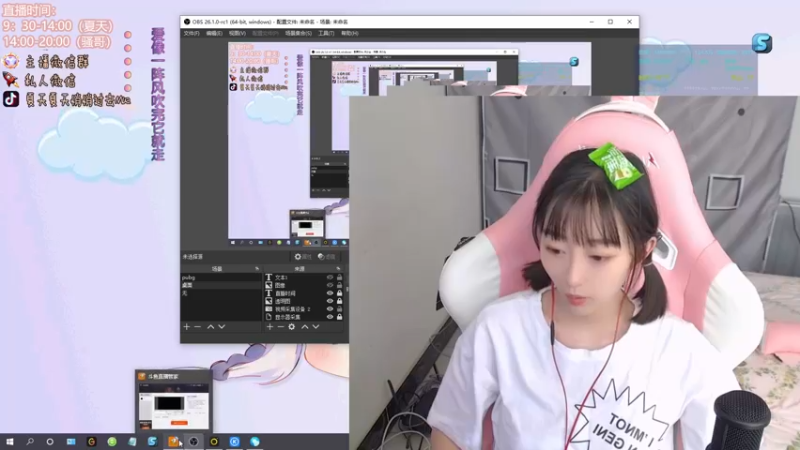Click the 斗鱼直播管家 window preview thumbnail
Viewport: 800px width, 450px height.
click(174, 406)
